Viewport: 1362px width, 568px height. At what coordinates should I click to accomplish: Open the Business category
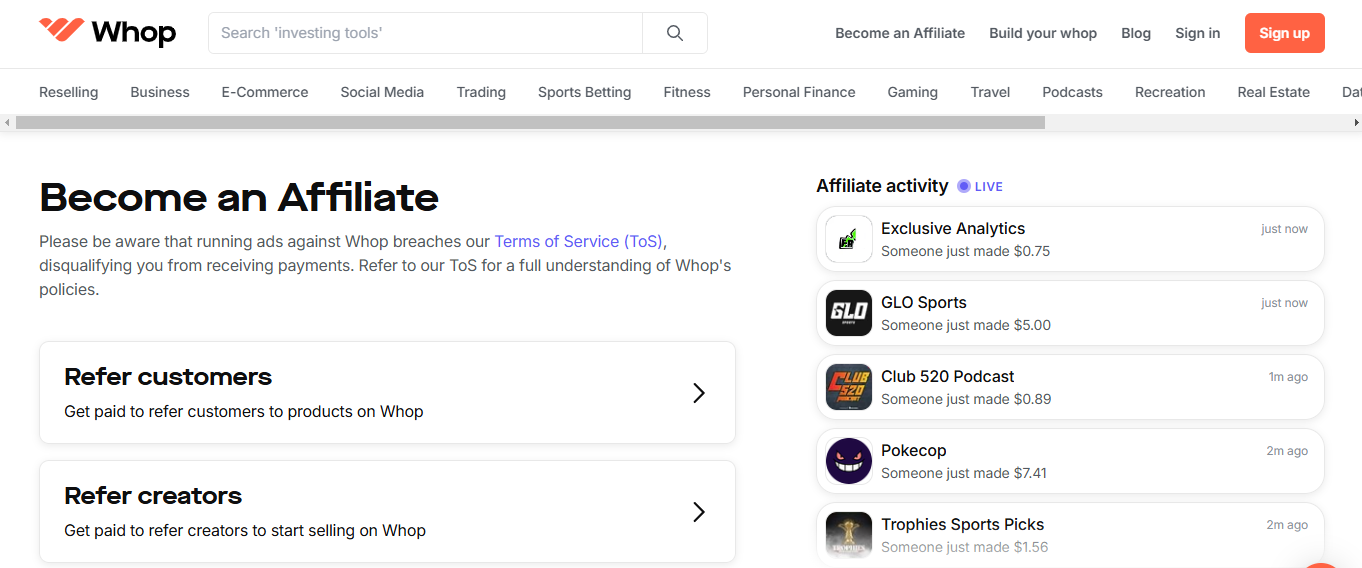click(x=160, y=92)
